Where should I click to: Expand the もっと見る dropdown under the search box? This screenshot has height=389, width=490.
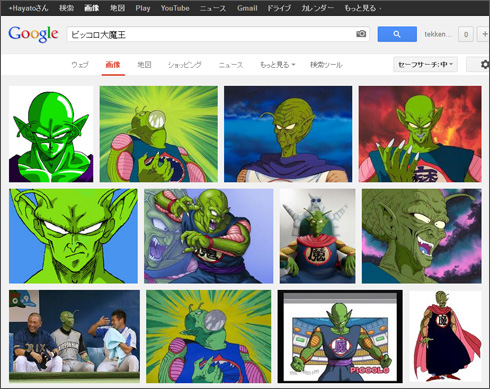click(x=277, y=65)
